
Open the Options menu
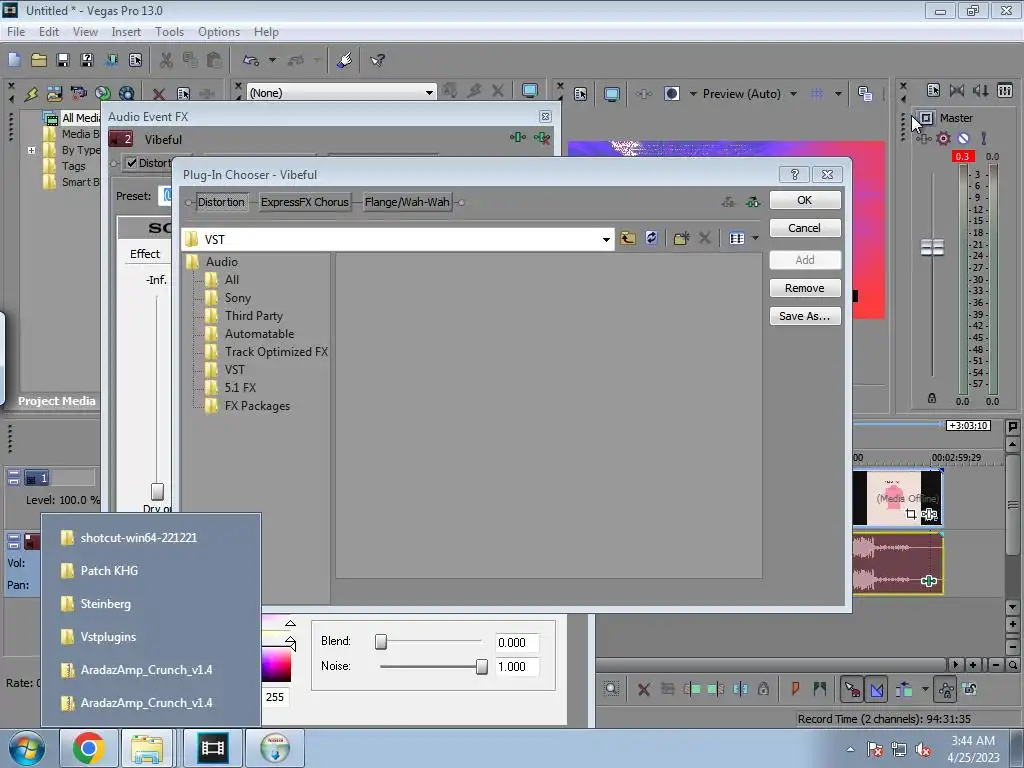pos(219,31)
